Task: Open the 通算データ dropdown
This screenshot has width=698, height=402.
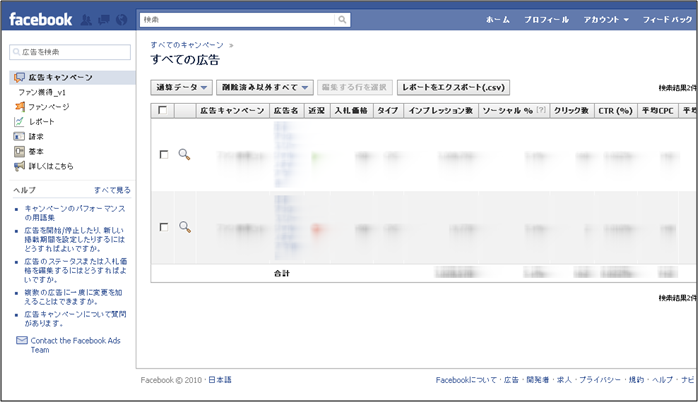Action: 182,87
